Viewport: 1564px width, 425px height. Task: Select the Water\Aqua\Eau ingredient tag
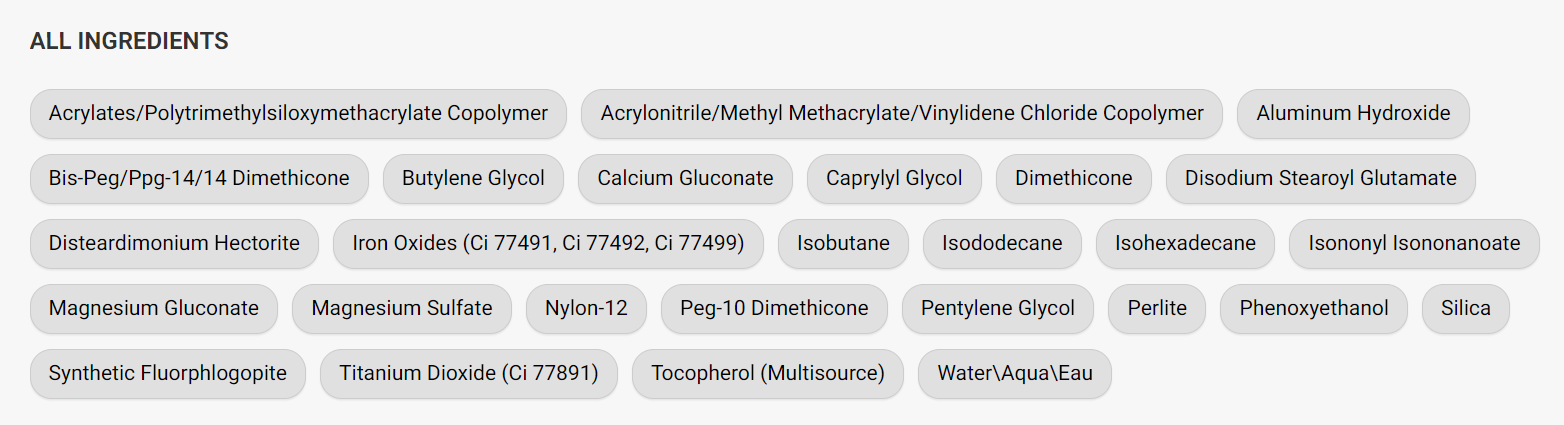[1015, 373]
